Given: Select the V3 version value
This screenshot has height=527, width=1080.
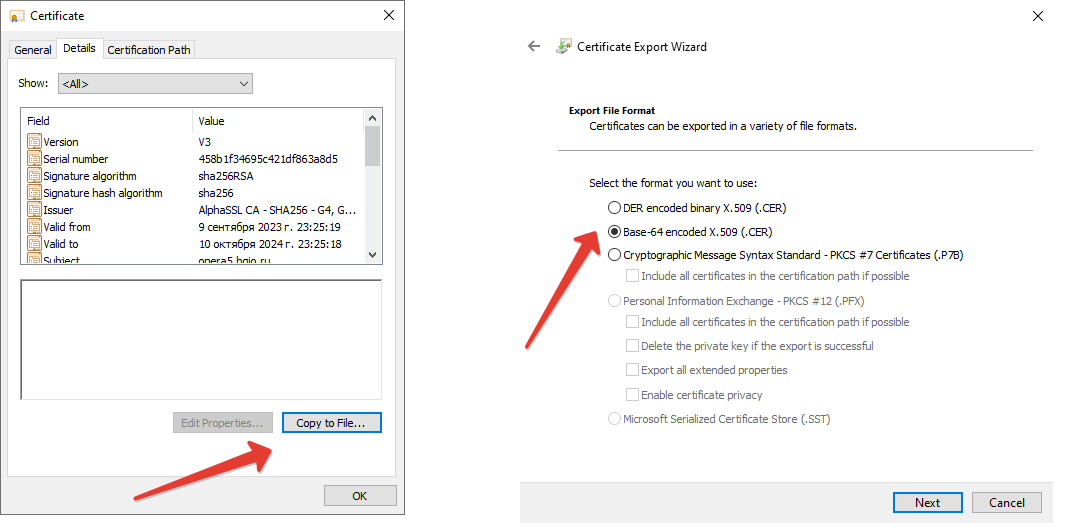Looking at the screenshot, I should point(205,142).
